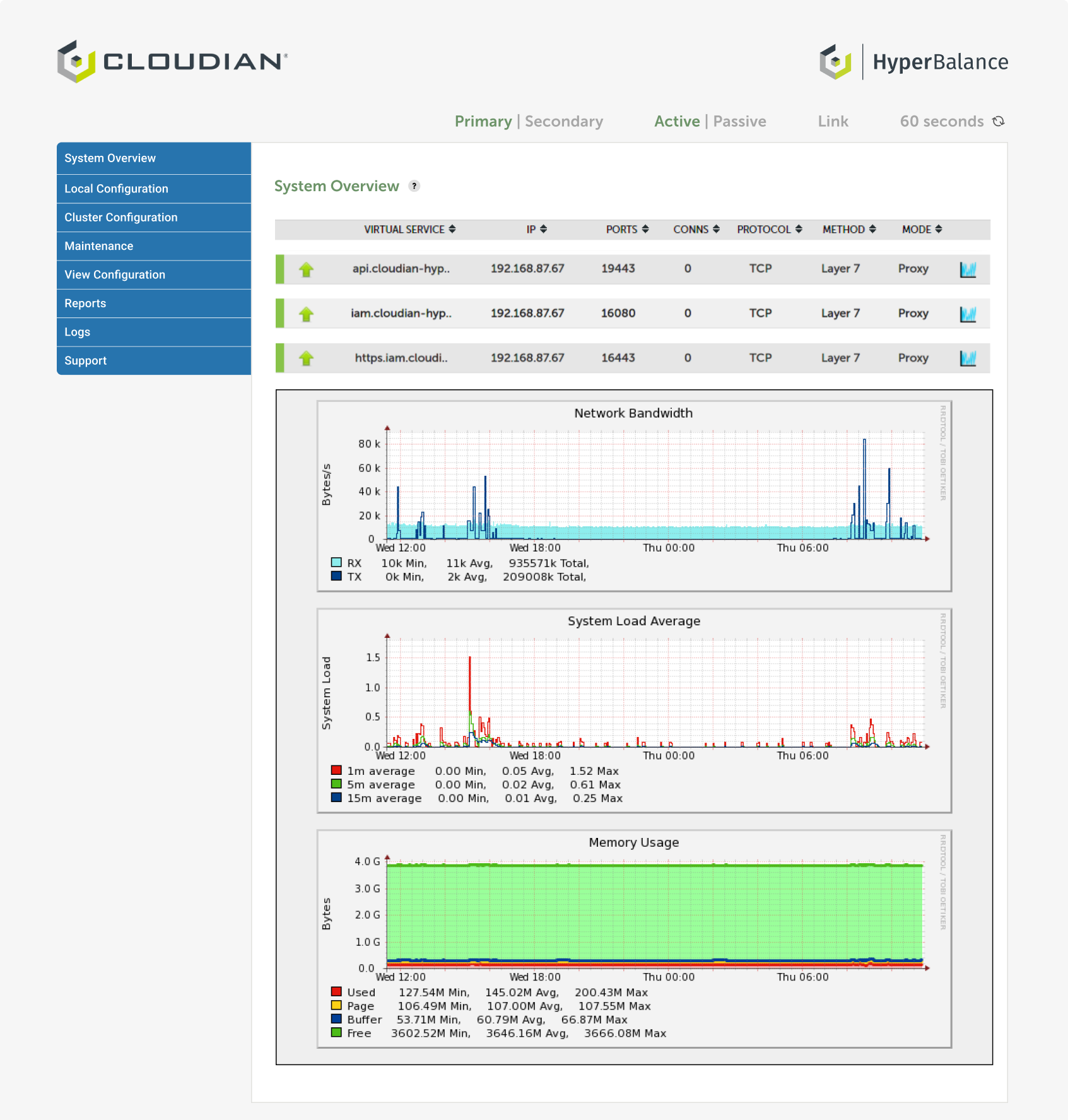Sort the table by Ports column
This screenshot has height=1120, width=1068.
pyautogui.click(x=627, y=230)
